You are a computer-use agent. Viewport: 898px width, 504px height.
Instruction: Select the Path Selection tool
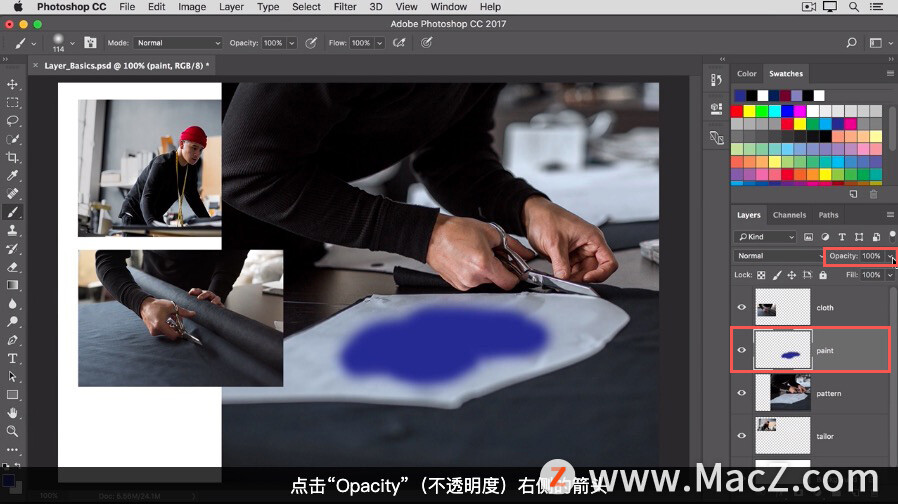(13, 376)
